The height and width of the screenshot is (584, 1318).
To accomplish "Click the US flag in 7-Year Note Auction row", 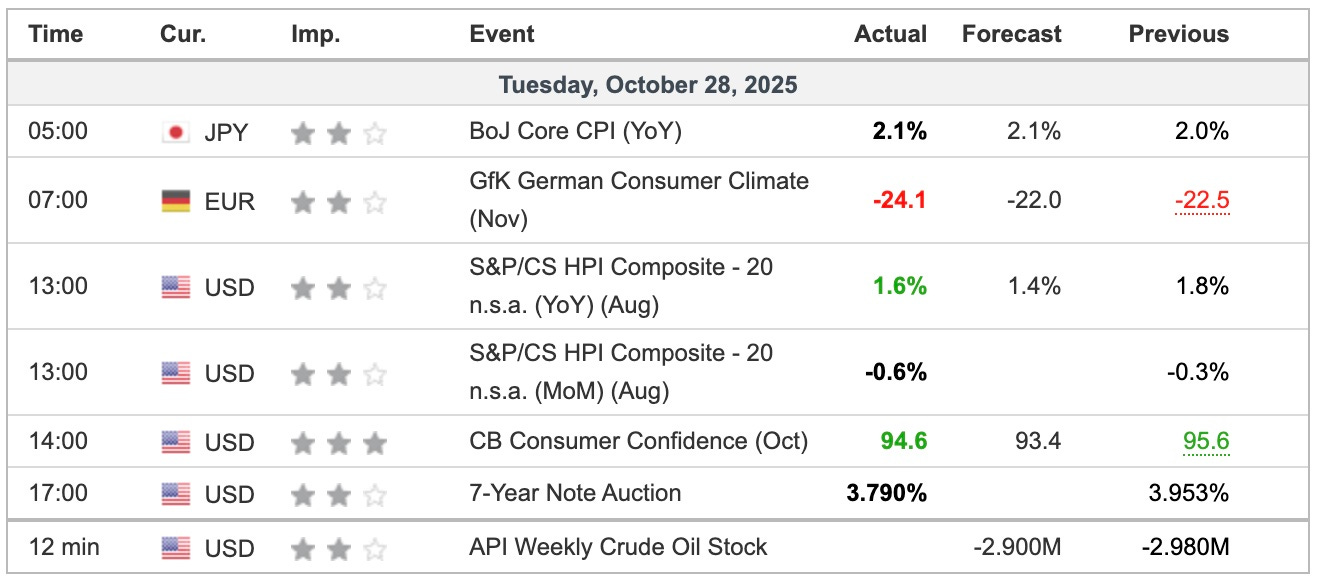I will pos(176,494).
